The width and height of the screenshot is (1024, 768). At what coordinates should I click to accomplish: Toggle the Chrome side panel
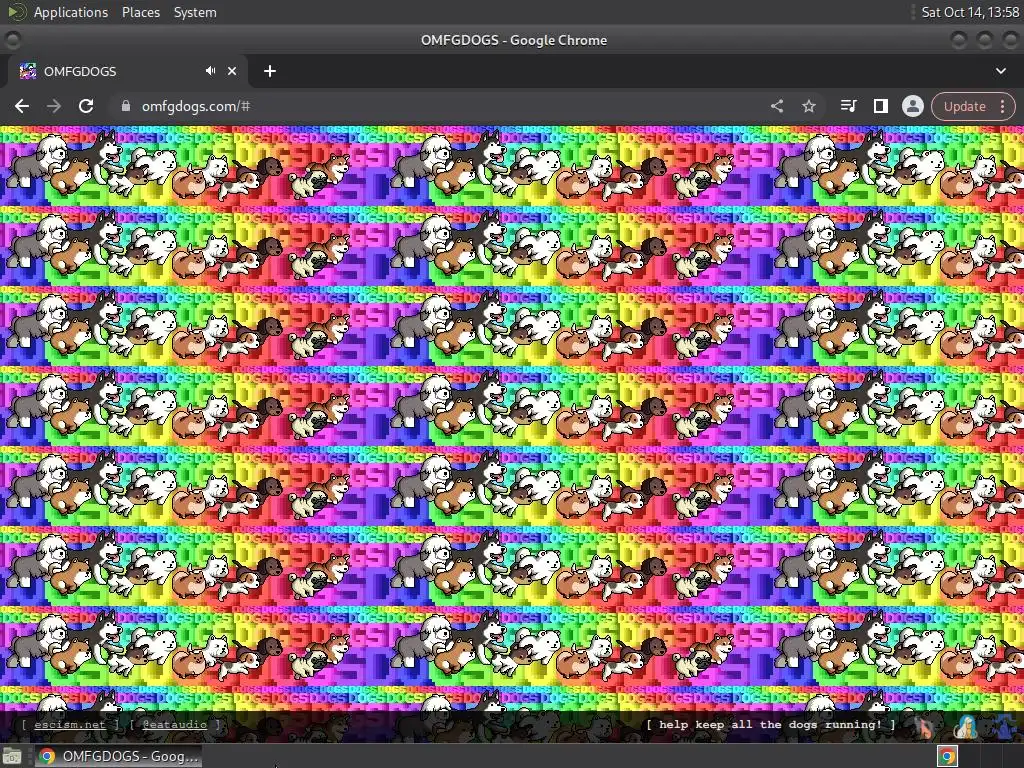point(880,106)
